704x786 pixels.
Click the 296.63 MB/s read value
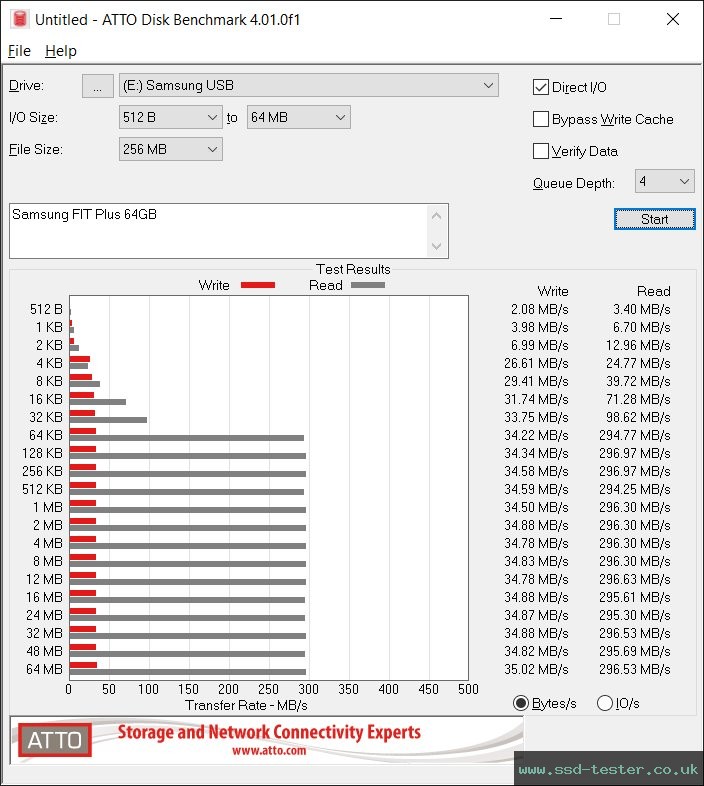tap(634, 579)
